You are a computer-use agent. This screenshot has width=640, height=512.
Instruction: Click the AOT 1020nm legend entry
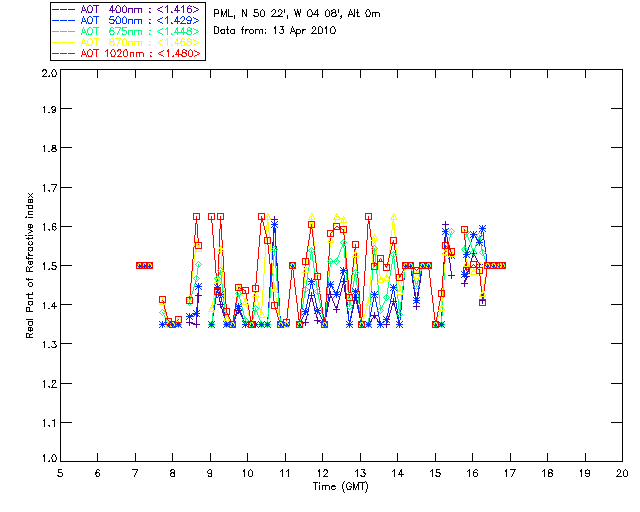coord(127,53)
